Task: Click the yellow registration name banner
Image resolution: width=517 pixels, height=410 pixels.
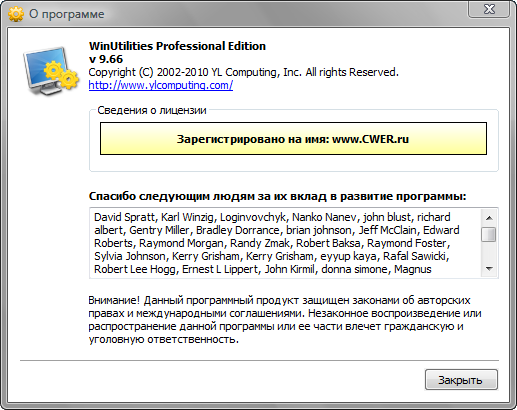Action: click(x=293, y=139)
